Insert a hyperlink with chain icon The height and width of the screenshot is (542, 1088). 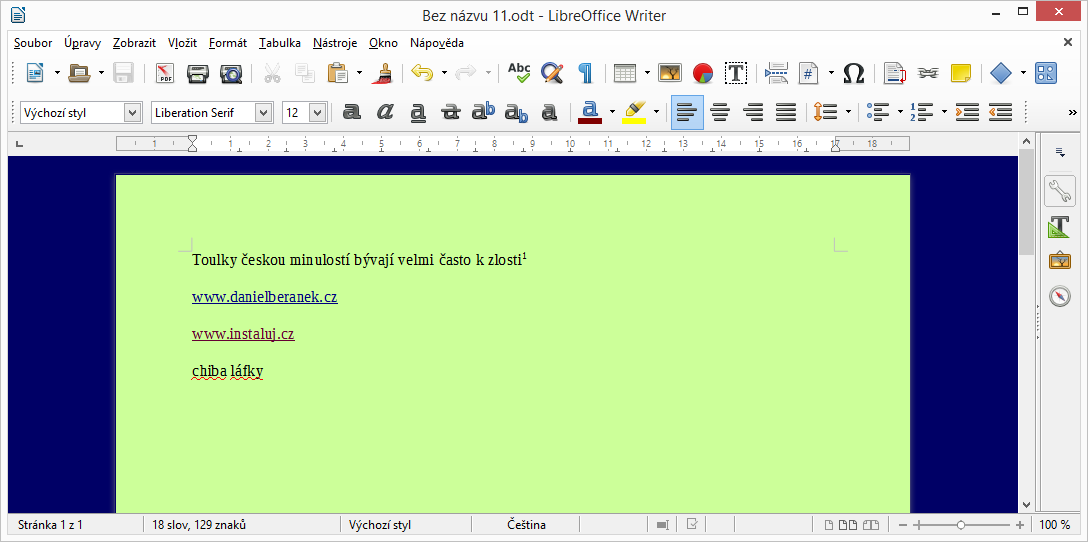[x=928, y=73]
